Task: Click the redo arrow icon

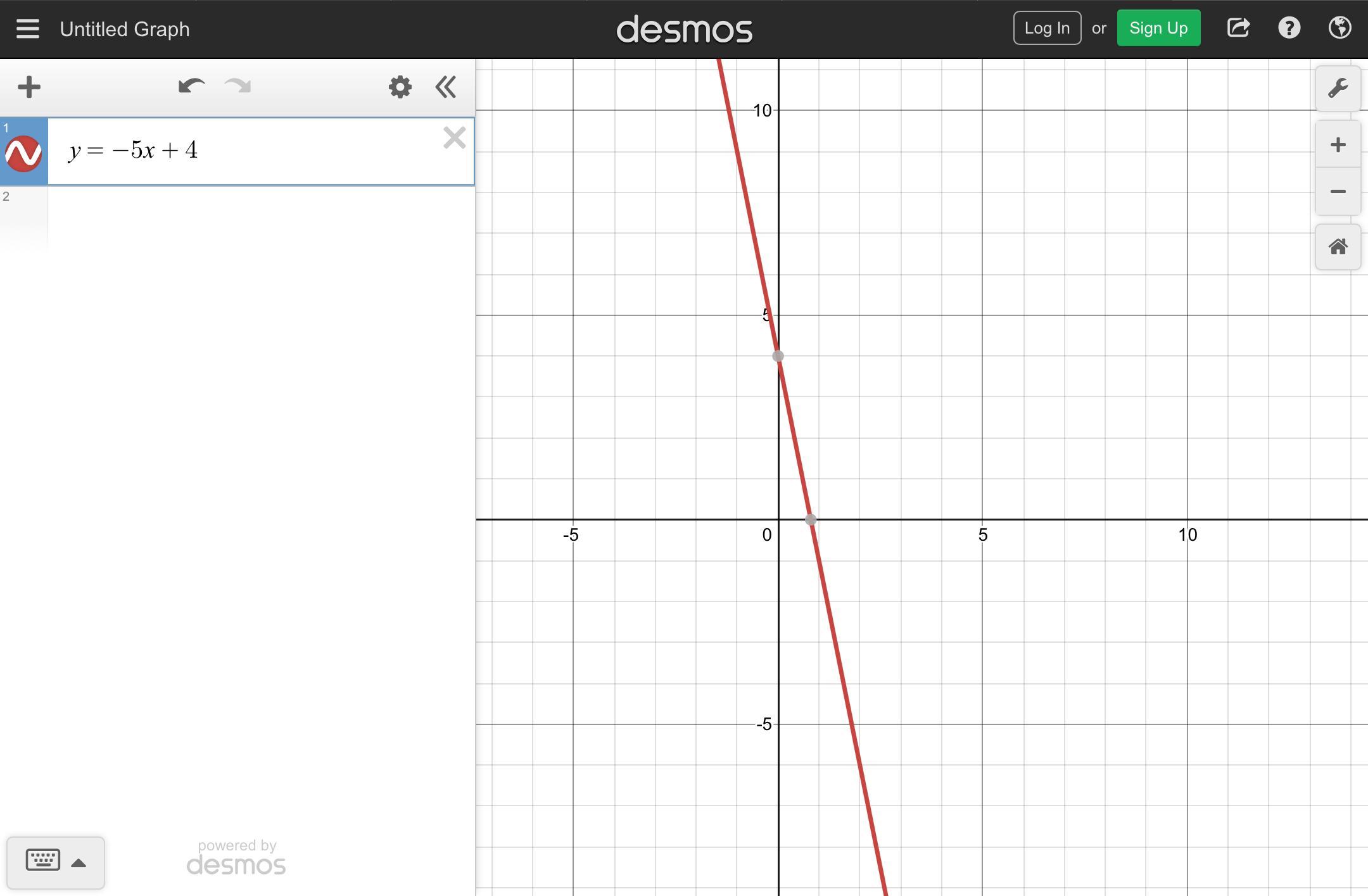Action: (x=238, y=86)
